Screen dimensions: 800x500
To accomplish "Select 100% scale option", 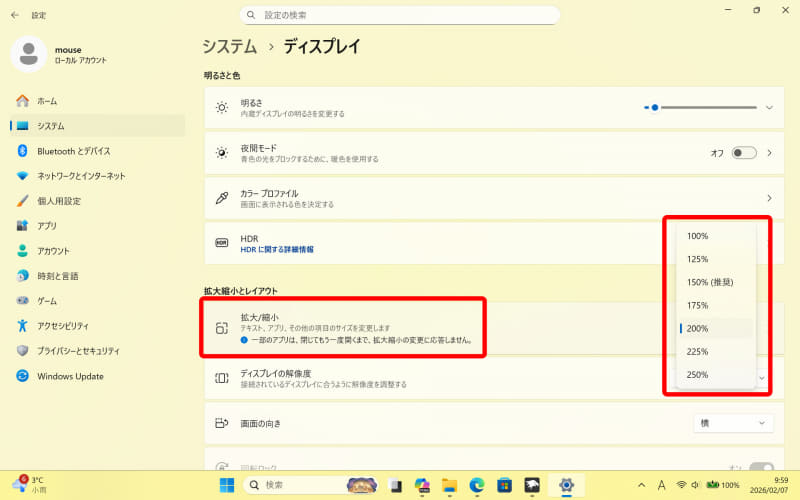I will coord(715,236).
